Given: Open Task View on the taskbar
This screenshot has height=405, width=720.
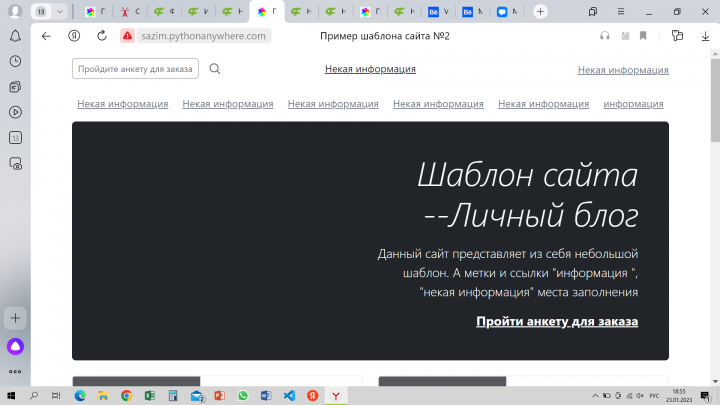Looking at the screenshot, I should coord(56,395).
